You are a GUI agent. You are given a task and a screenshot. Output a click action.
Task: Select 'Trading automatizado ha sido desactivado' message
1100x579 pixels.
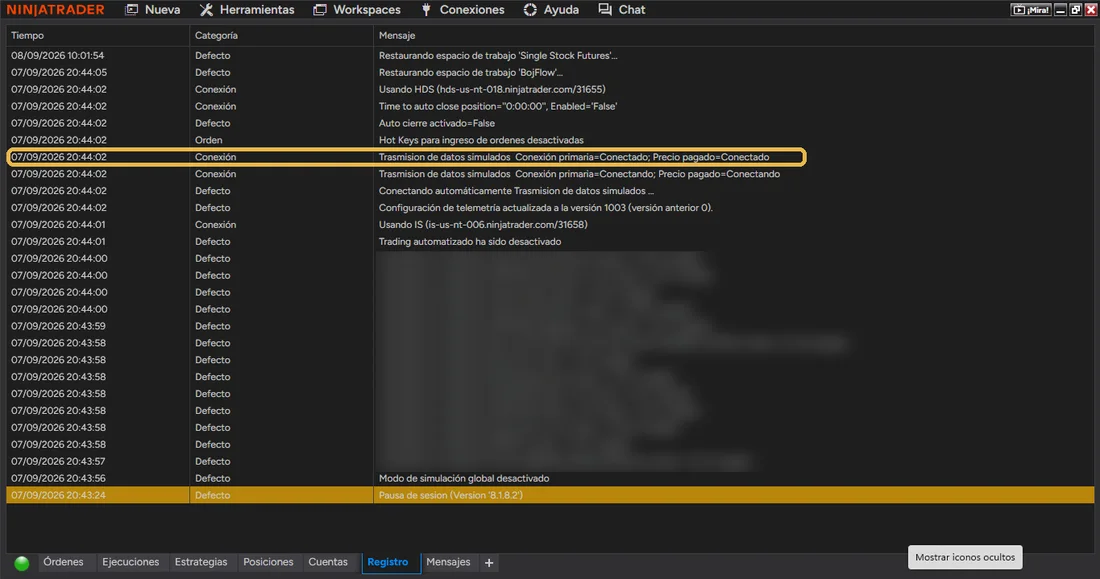pyautogui.click(x=470, y=241)
